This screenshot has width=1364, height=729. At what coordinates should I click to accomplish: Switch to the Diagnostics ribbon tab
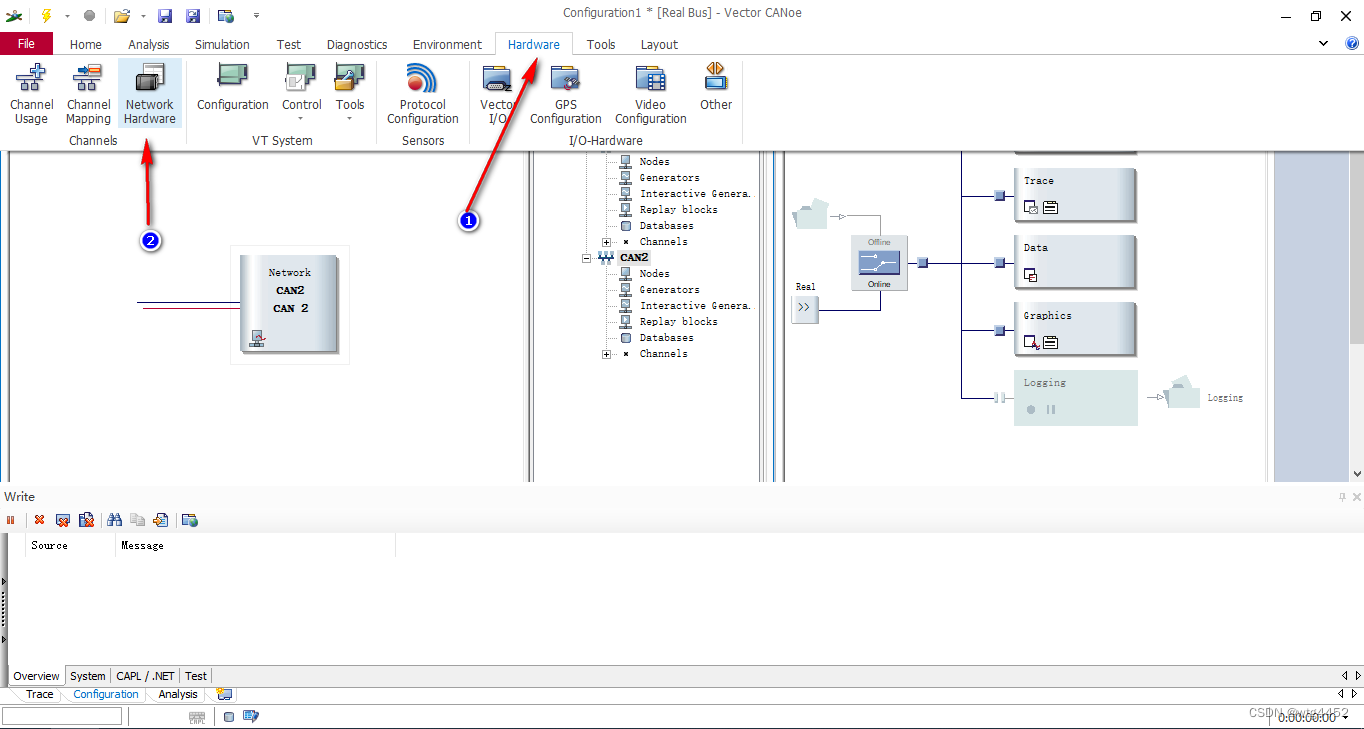357,44
